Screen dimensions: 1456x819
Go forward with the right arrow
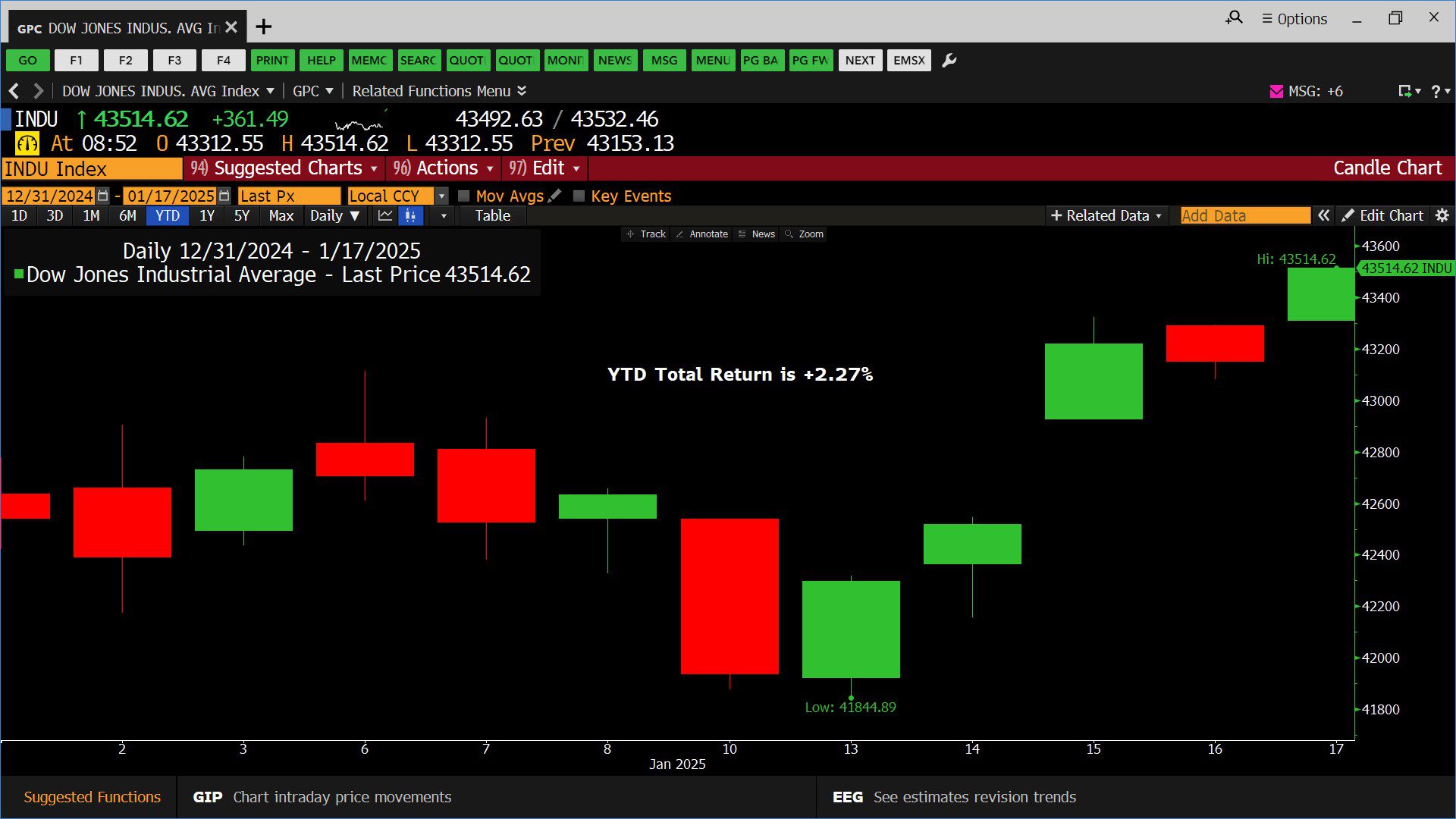pyautogui.click(x=38, y=91)
